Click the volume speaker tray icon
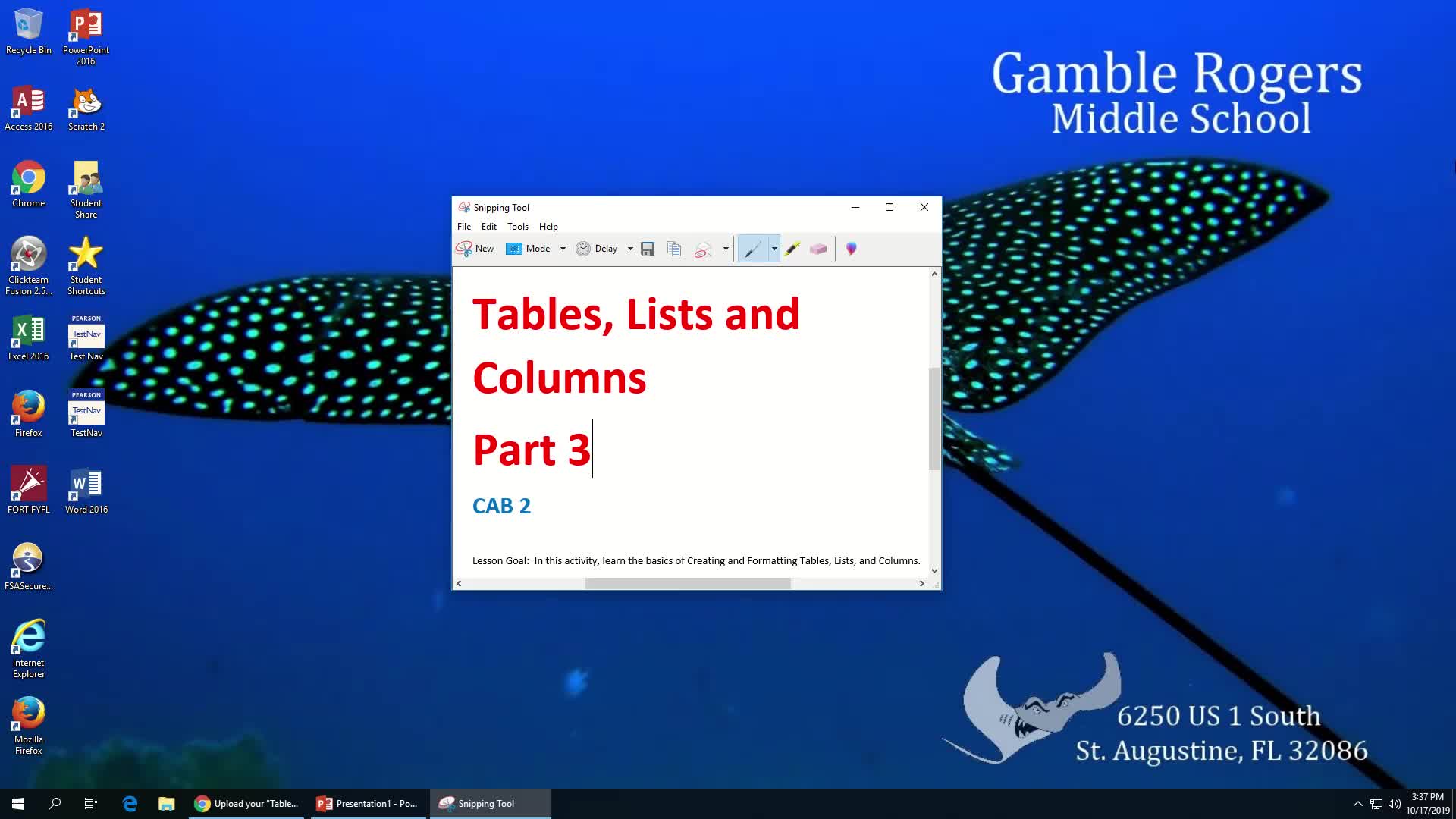The width and height of the screenshot is (1456, 819). coord(1395,804)
